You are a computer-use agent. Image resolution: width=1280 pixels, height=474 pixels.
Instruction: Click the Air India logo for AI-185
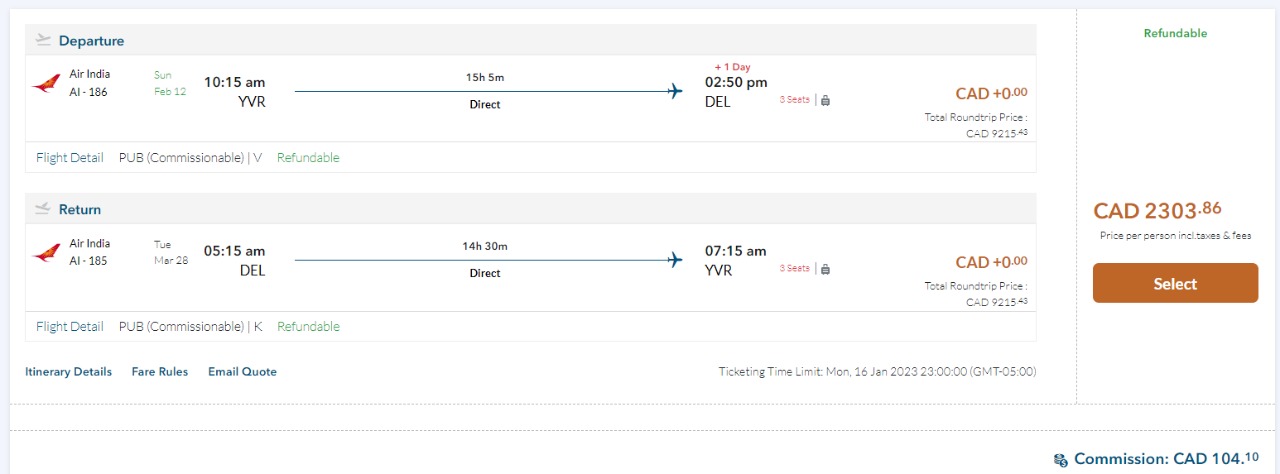pos(46,252)
